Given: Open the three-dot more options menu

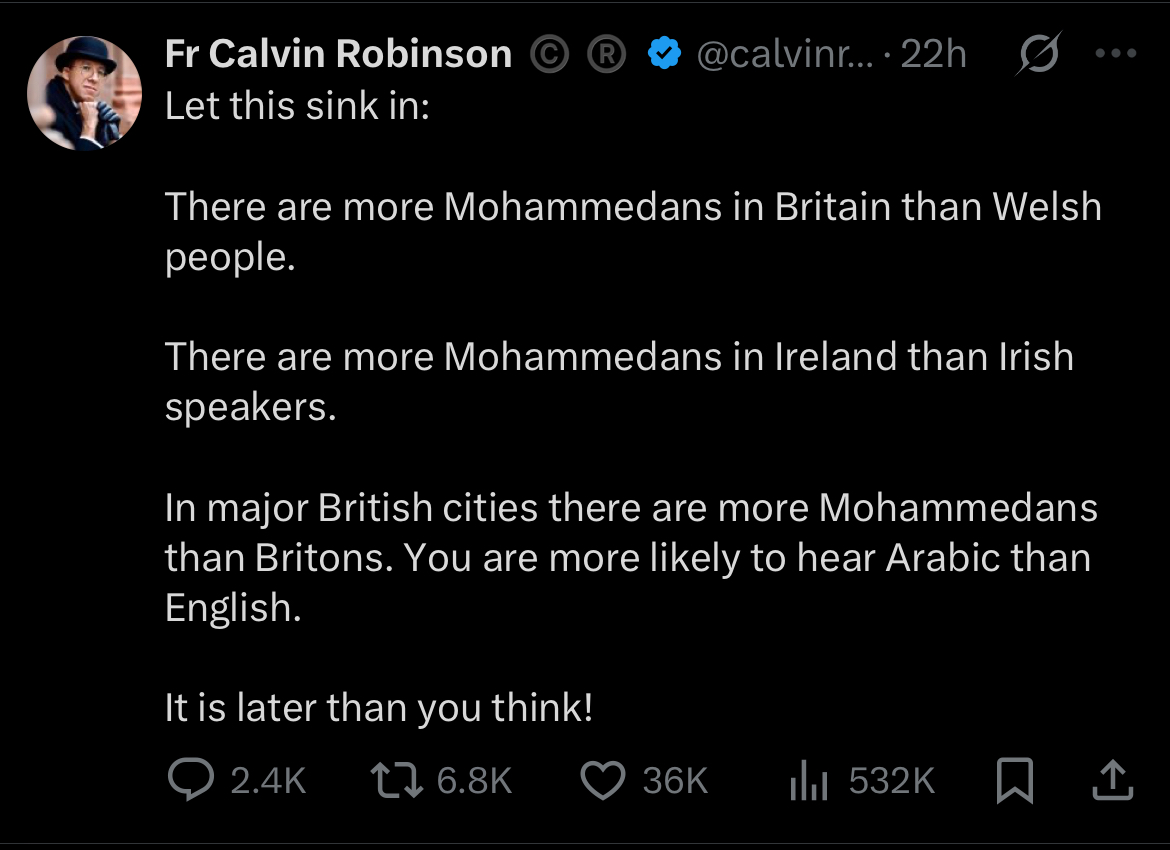Looking at the screenshot, I should click(1116, 54).
